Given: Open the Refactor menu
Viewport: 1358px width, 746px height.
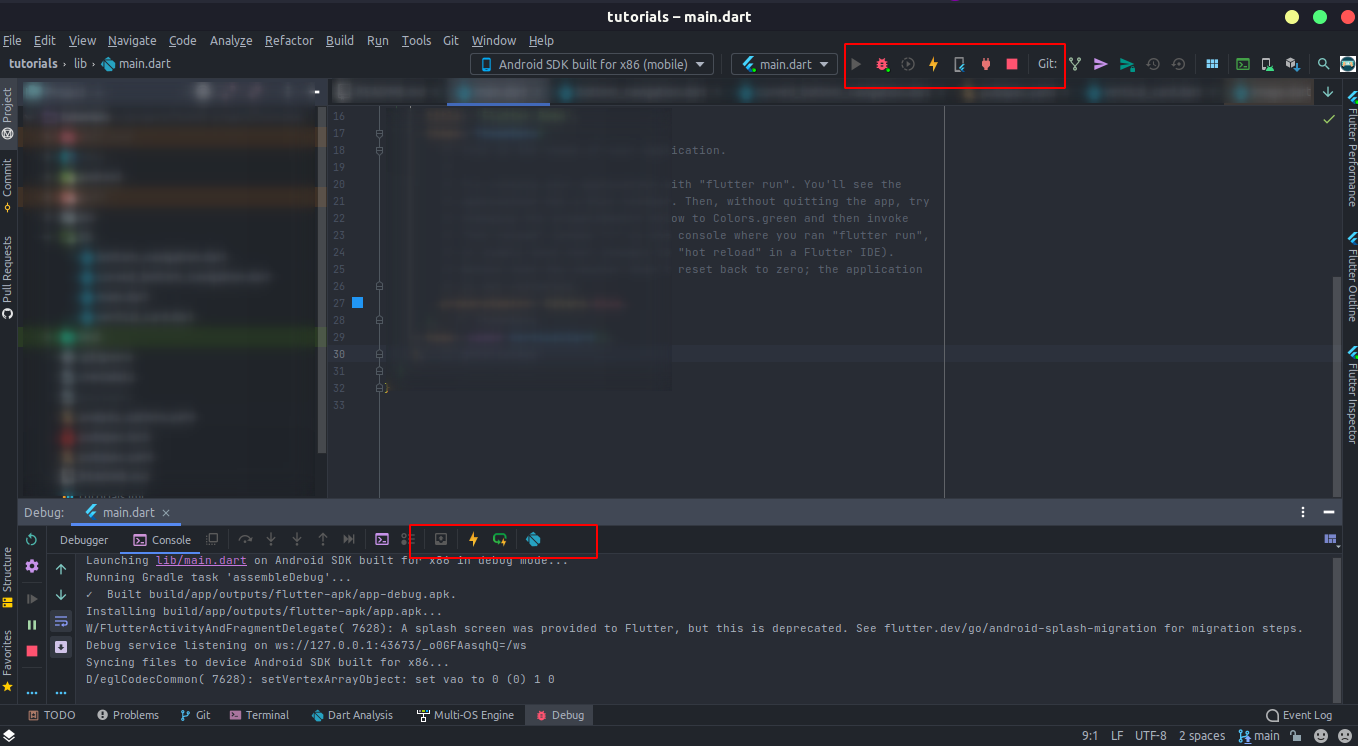Looking at the screenshot, I should [289, 41].
